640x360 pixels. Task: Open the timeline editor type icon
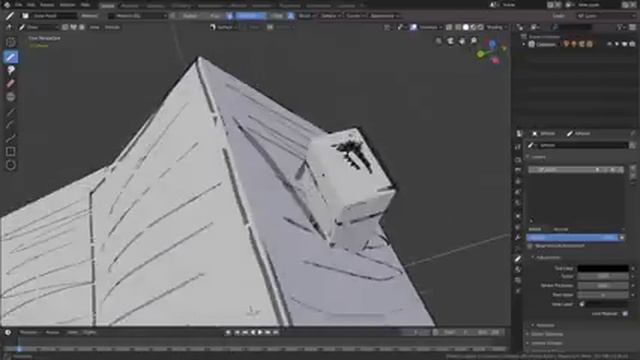click(x=8, y=332)
